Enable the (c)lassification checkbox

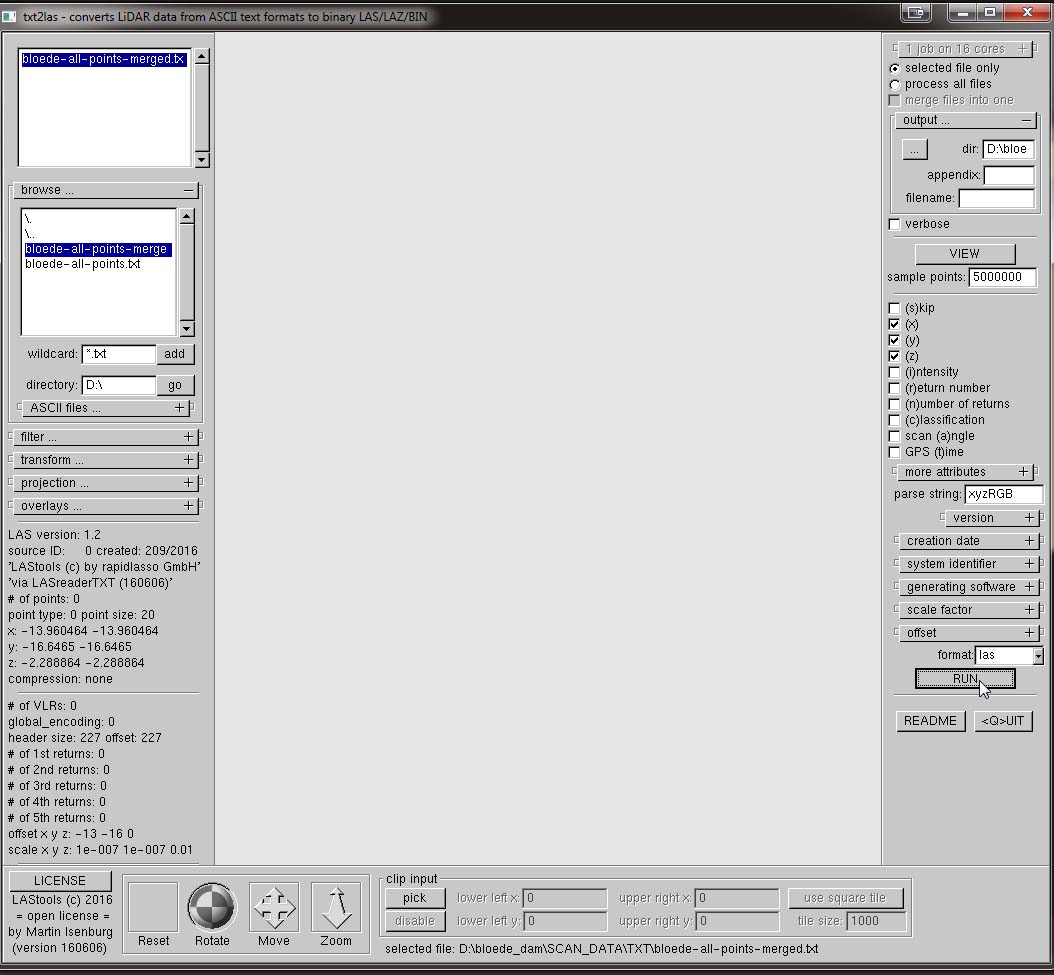coord(894,420)
